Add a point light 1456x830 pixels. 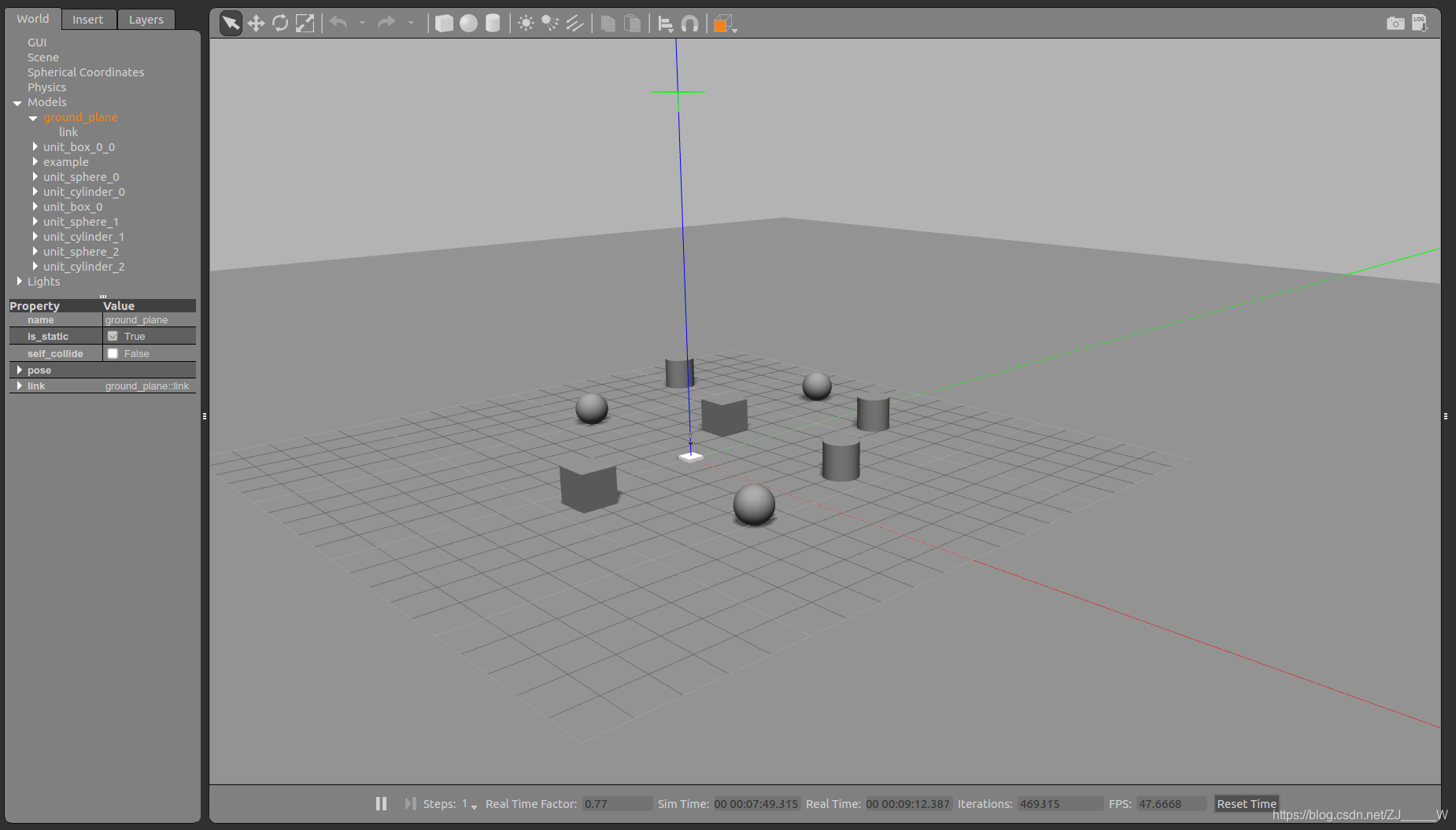(x=526, y=23)
